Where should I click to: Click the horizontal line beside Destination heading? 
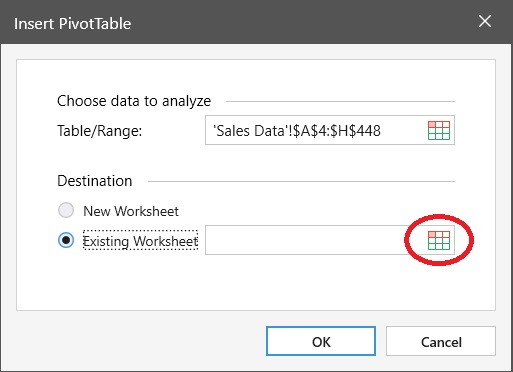click(x=301, y=181)
